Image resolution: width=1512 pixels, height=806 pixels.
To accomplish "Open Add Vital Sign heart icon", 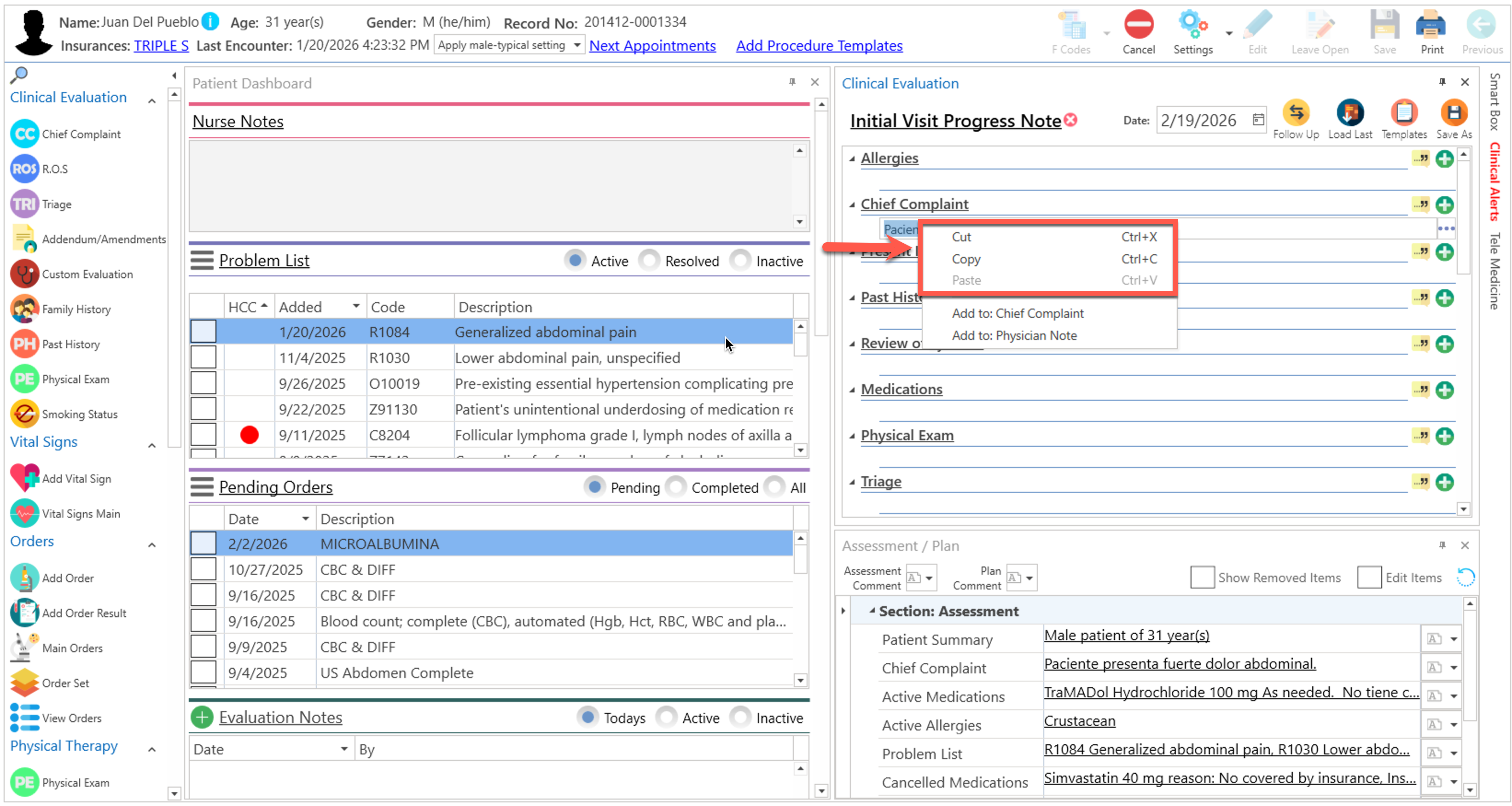I will point(25,479).
